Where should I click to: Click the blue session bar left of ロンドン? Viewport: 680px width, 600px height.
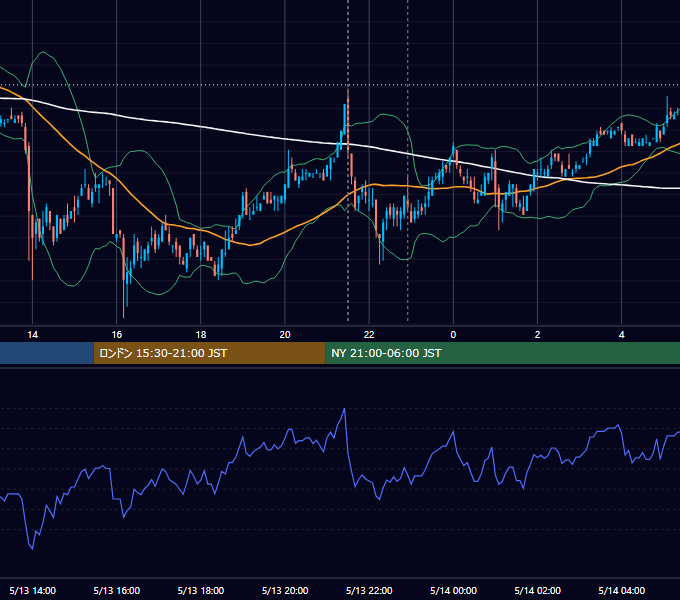coord(47,353)
